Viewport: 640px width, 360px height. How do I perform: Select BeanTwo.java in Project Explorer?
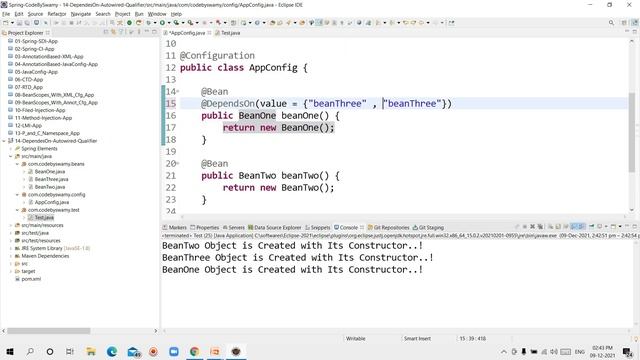tap(47, 187)
